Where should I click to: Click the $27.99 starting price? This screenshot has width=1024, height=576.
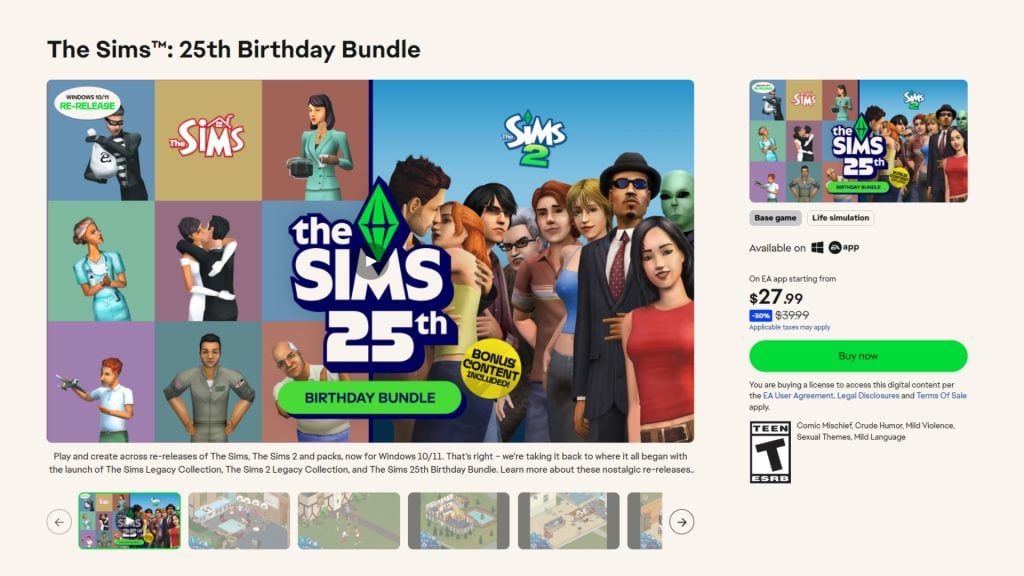[x=775, y=297]
